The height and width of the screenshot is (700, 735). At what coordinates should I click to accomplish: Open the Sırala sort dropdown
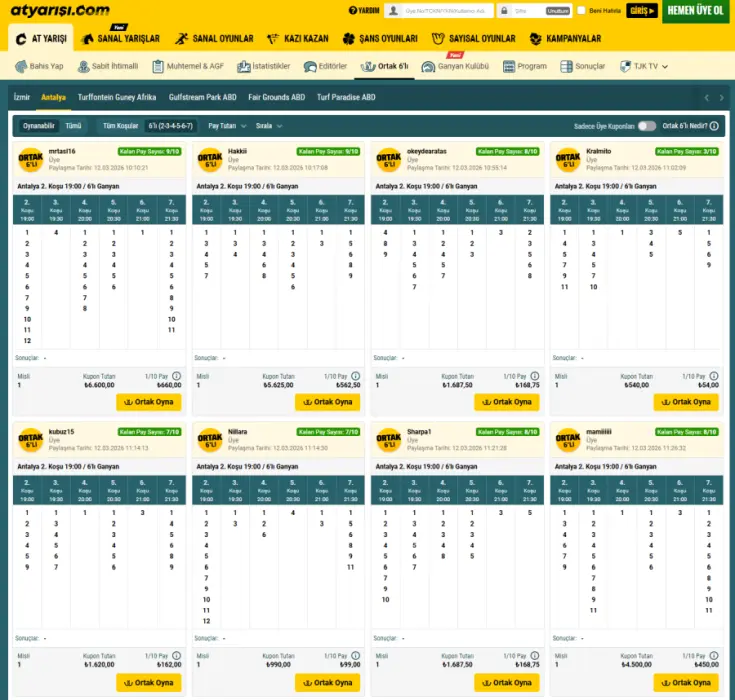click(x=269, y=126)
